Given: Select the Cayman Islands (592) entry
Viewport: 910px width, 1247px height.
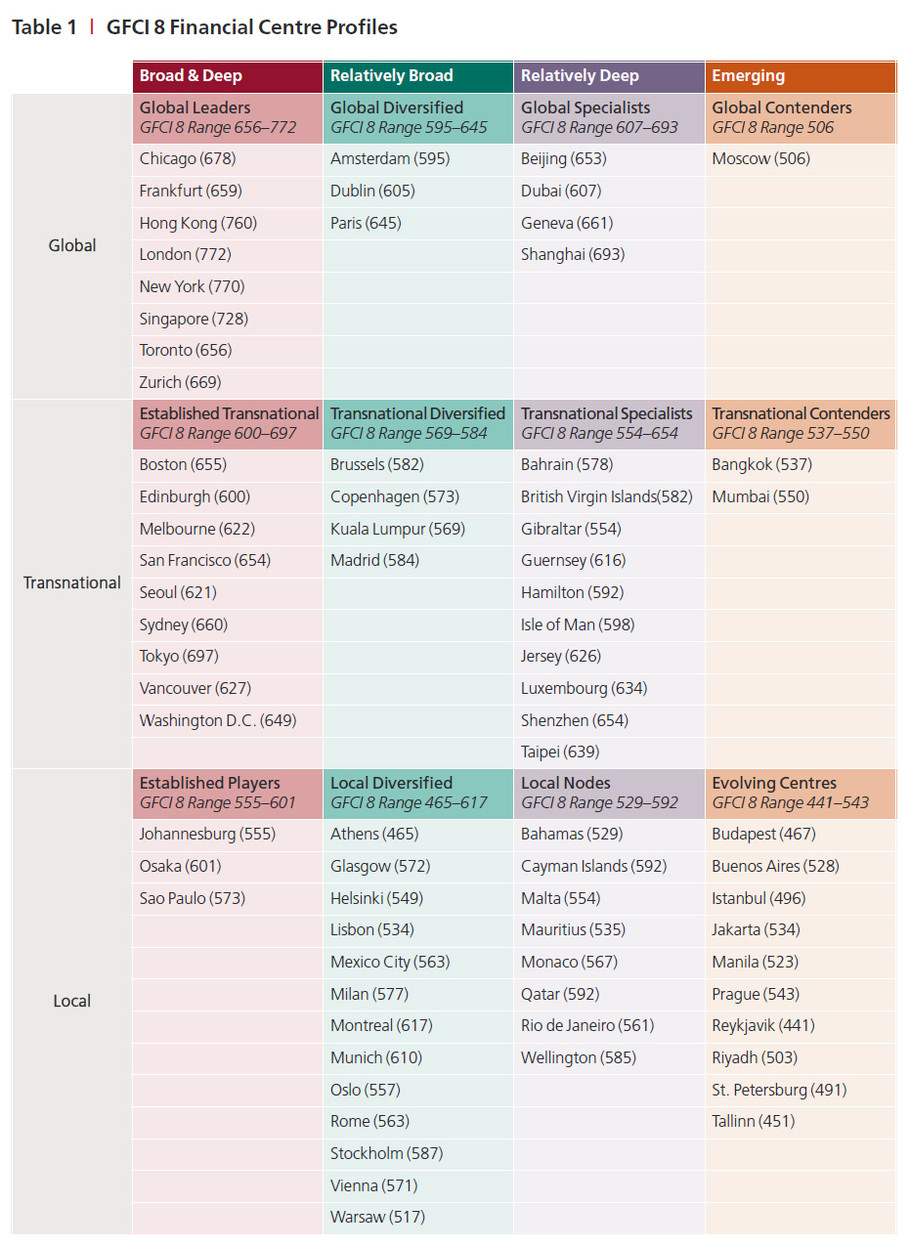Looking at the screenshot, I should pyautogui.click(x=593, y=867).
